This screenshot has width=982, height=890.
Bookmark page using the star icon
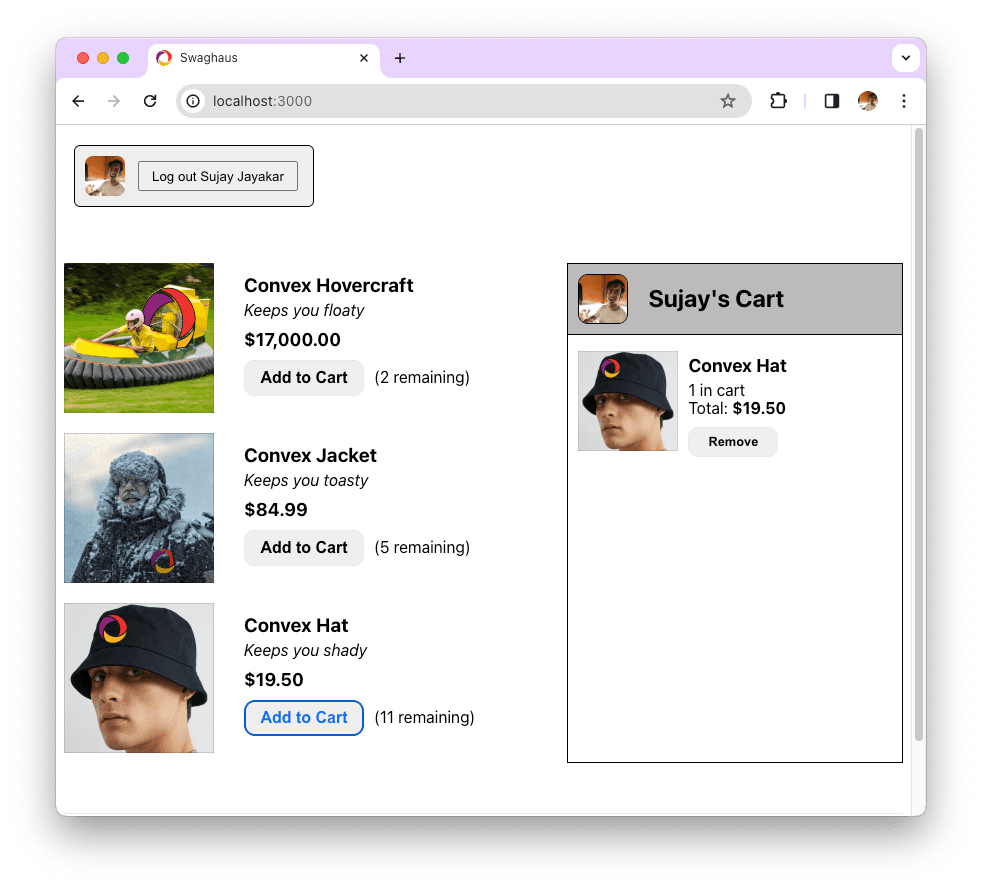pyautogui.click(x=728, y=101)
